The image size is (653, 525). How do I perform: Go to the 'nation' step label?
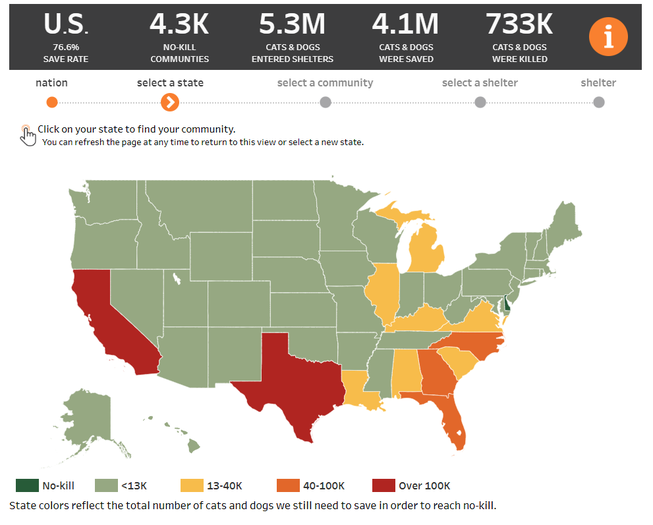click(52, 82)
